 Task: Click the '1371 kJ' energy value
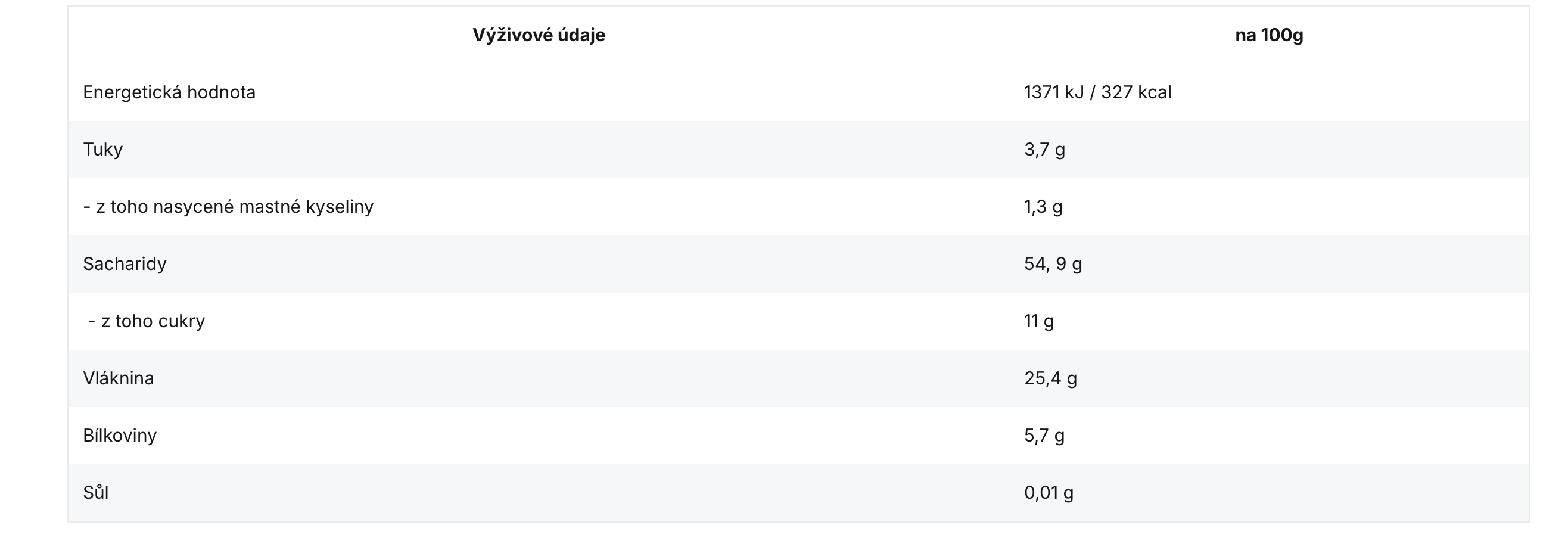click(1053, 92)
